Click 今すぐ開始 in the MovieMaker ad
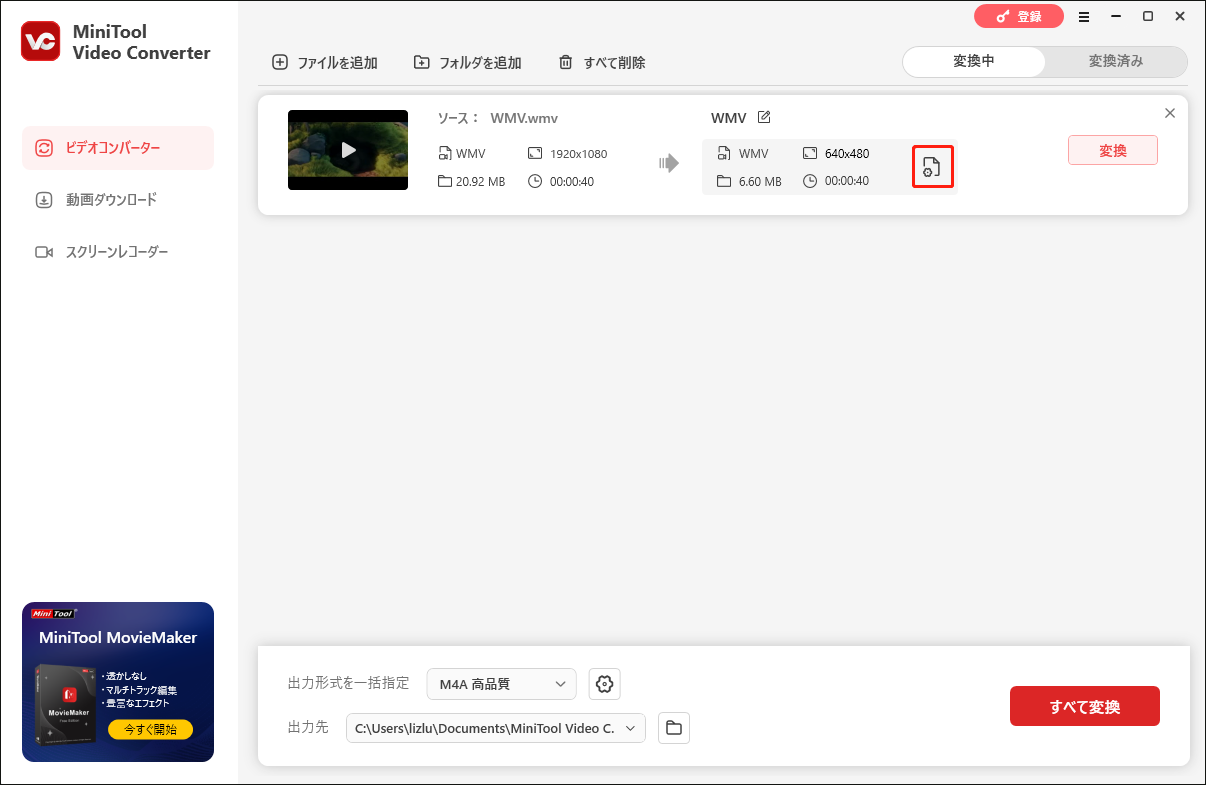Viewport: 1206px width, 785px height. pyautogui.click(x=151, y=729)
